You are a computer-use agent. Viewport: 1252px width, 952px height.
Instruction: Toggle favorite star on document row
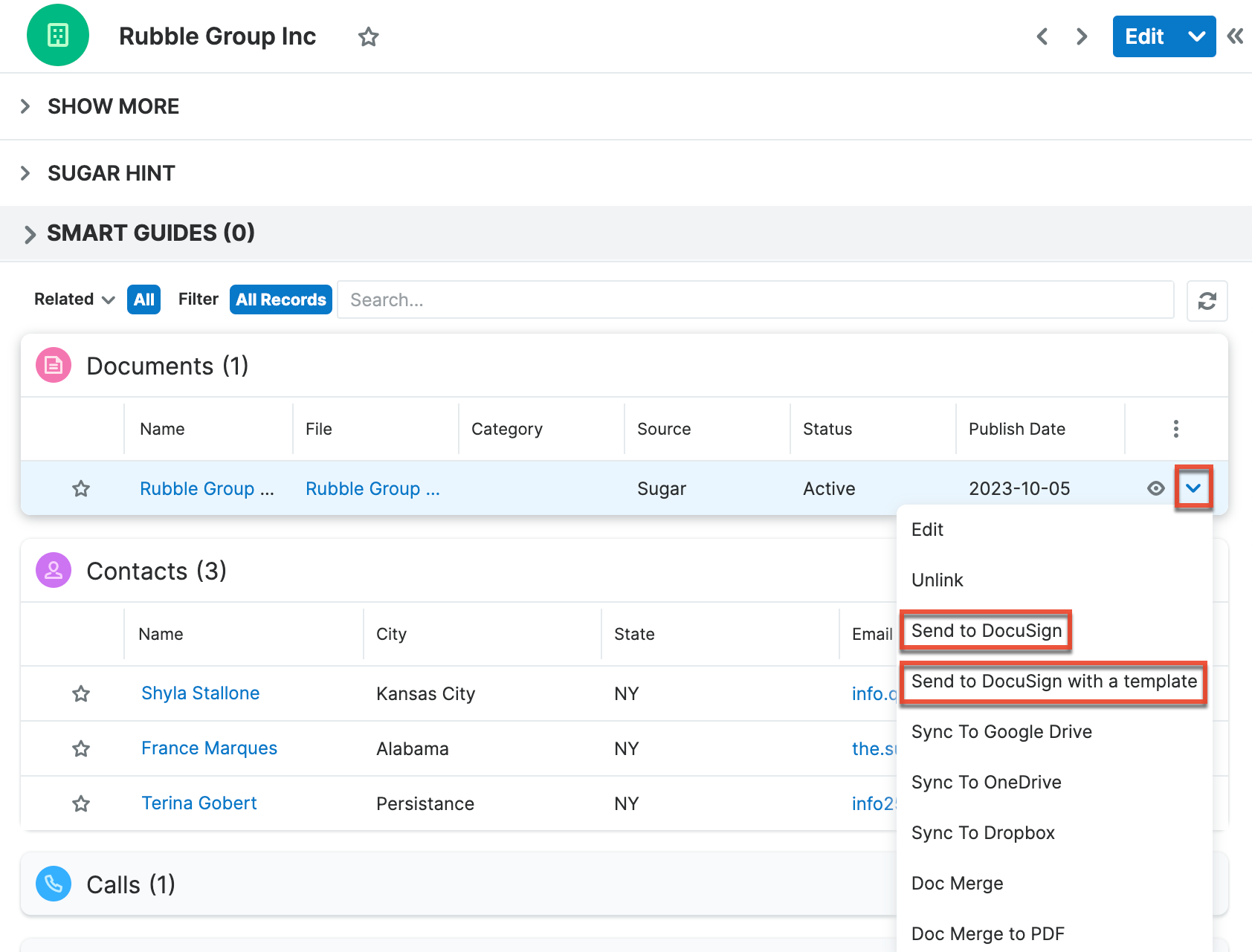coord(81,488)
